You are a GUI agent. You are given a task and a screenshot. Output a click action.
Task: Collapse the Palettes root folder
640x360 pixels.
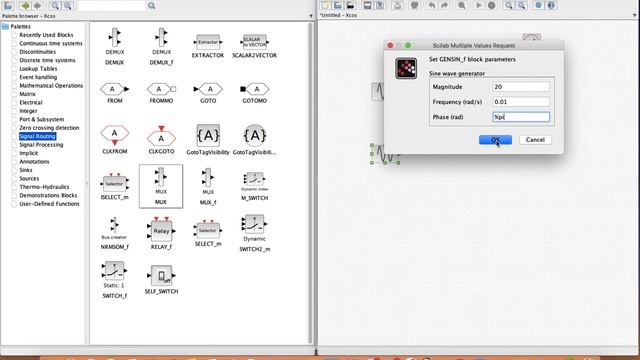(x=5, y=27)
